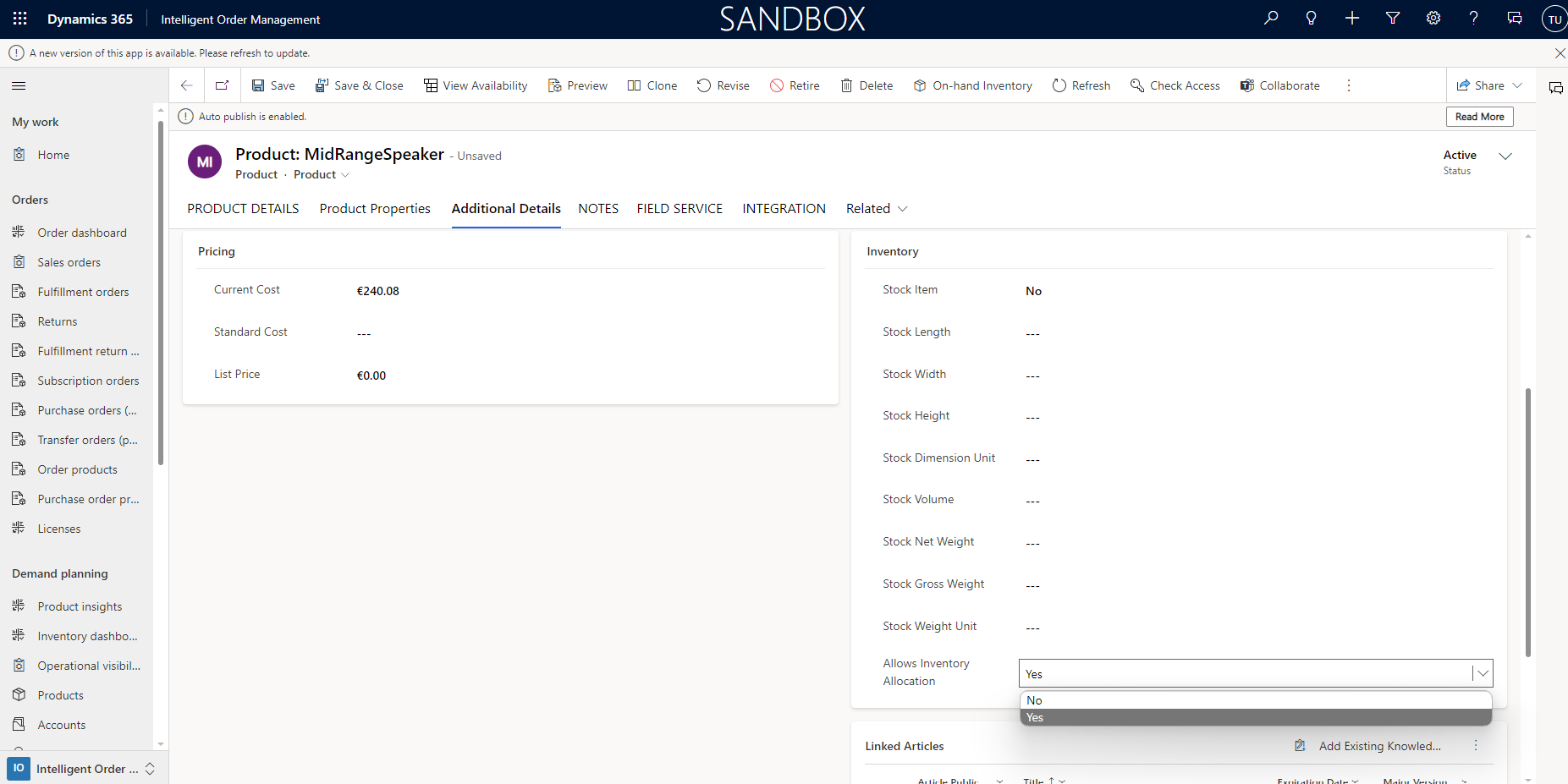
Task: Open the advanced find funnel icon
Action: pos(1393,18)
